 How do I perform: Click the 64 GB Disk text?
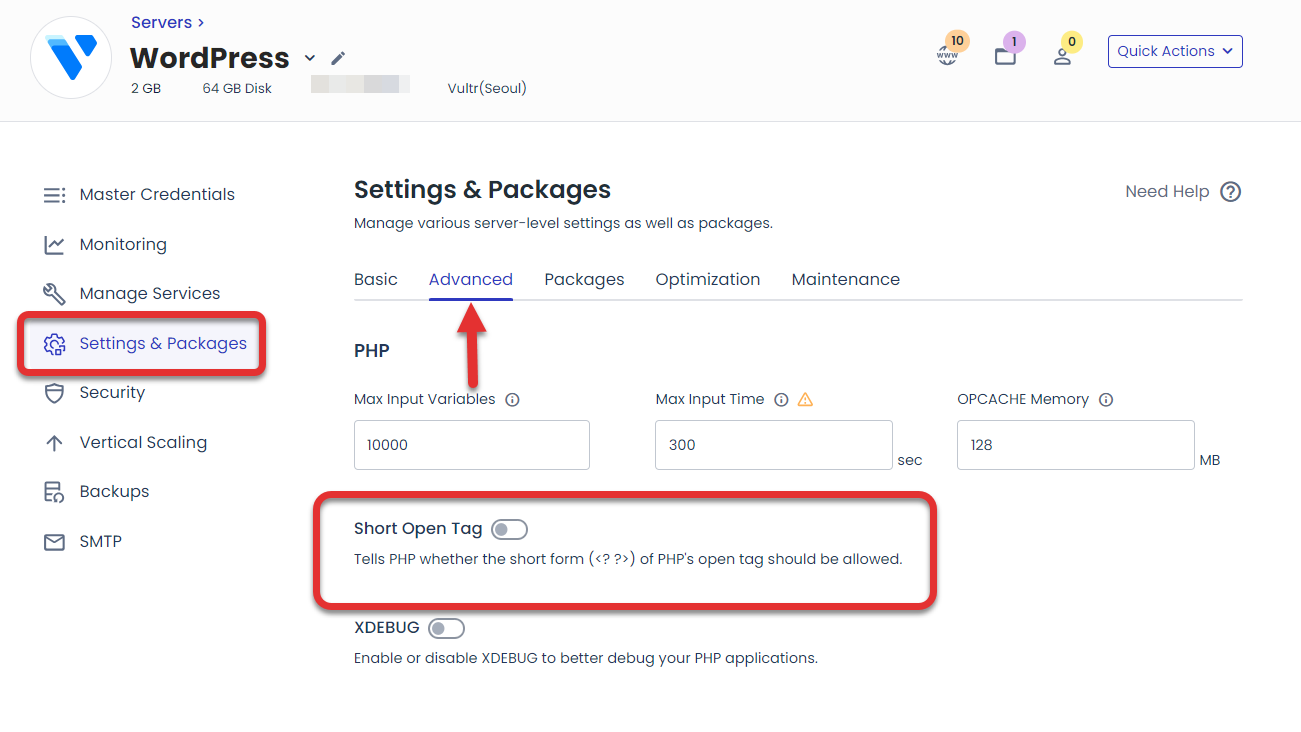coord(237,88)
